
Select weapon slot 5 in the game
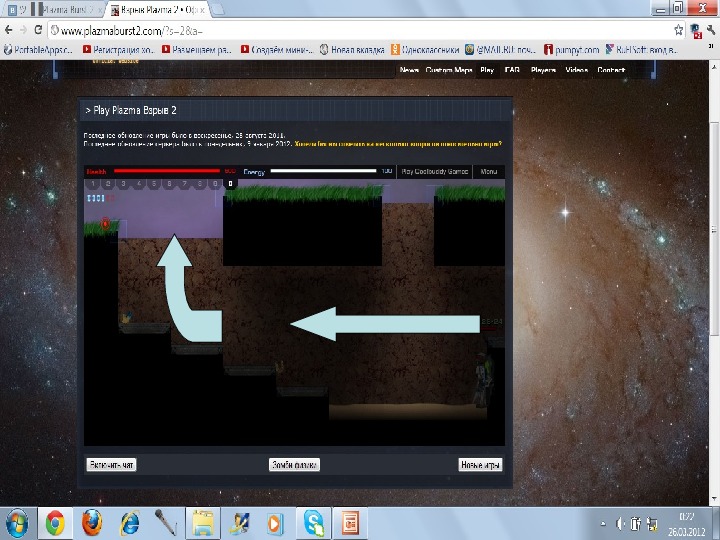pyautogui.click(x=154, y=184)
